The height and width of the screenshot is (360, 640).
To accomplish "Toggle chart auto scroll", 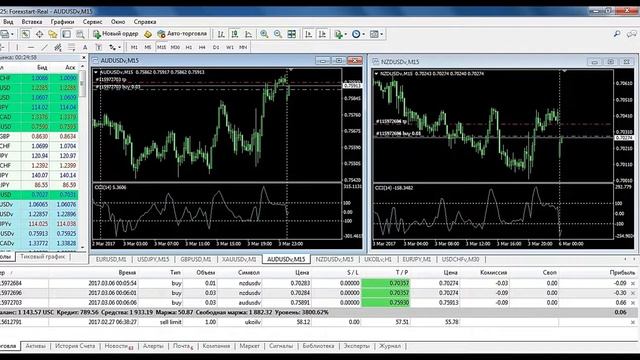I will pyautogui.click(x=309, y=34).
